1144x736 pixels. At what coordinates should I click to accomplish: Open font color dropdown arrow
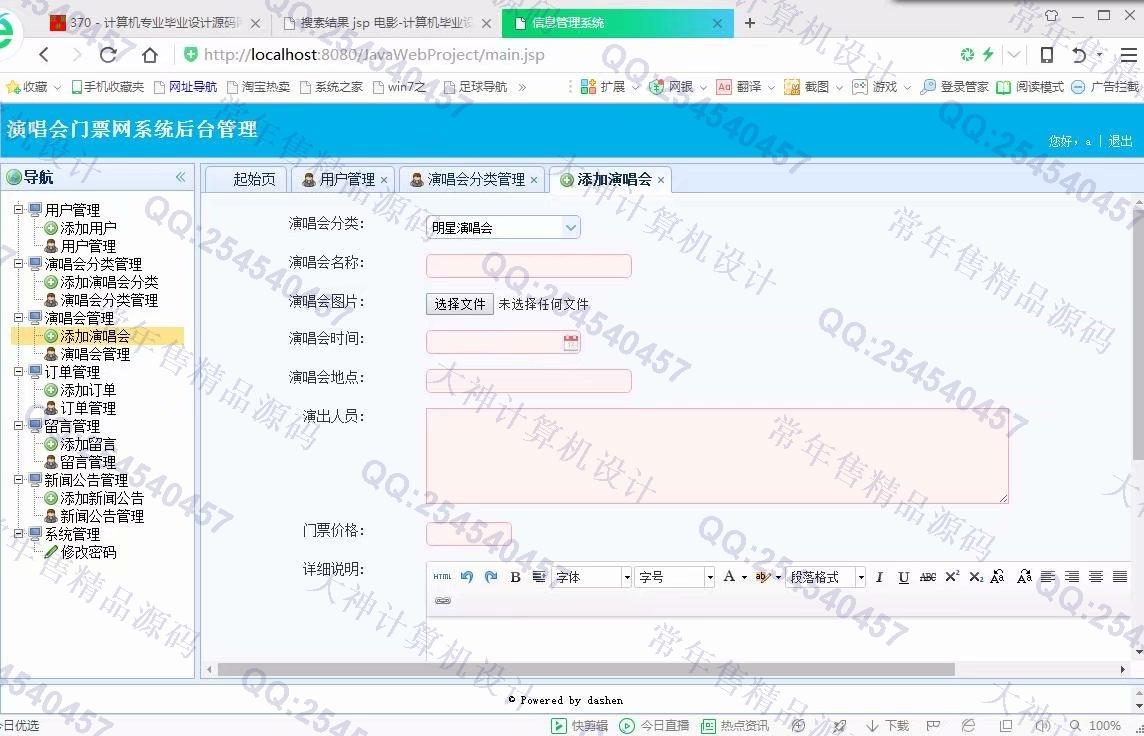tap(744, 577)
